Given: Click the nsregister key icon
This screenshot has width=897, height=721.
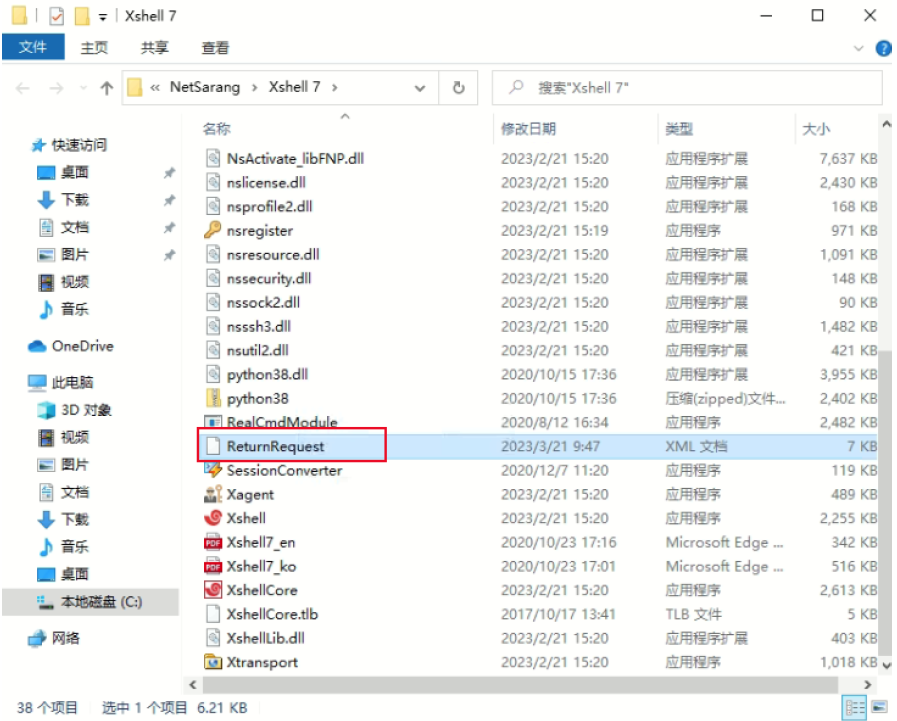Looking at the screenshot, I should click(212, 230).
